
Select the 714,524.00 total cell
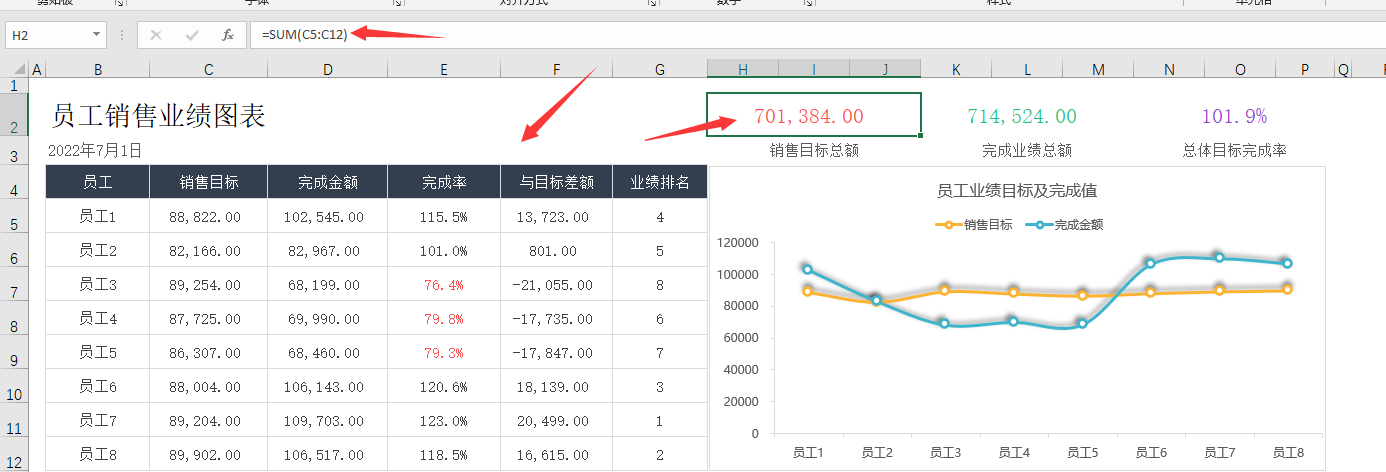[1022, 116]
